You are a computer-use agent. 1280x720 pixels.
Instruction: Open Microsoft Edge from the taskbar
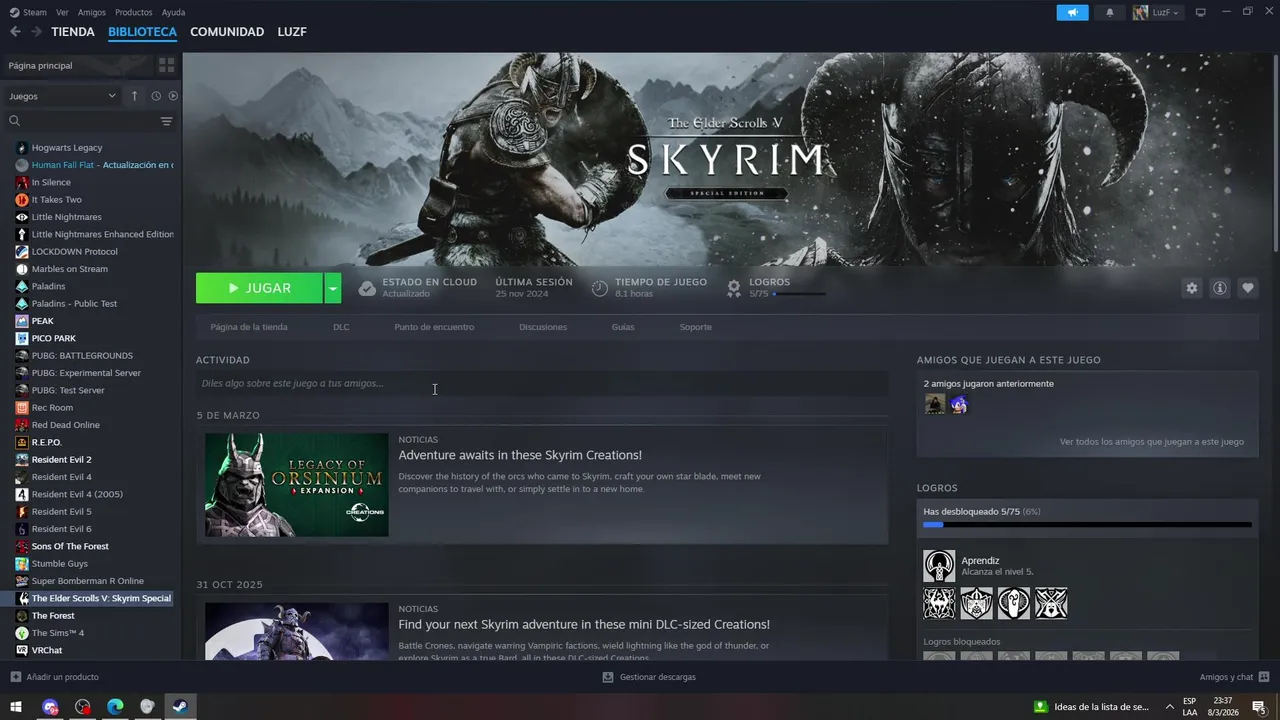point(115,707)
